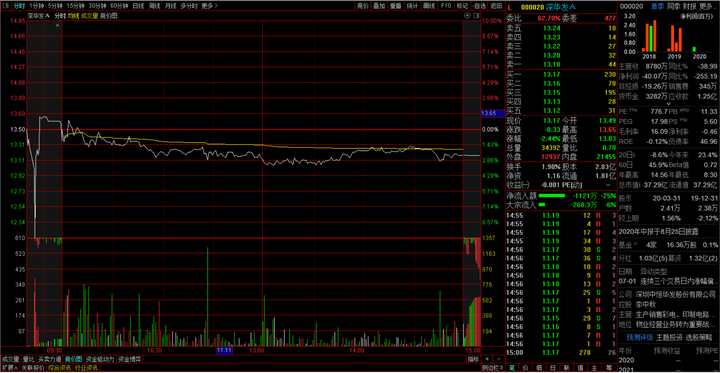Toggle the 均线 average line indicator
Screen dimensions: 720x373
tap(73, 15)
